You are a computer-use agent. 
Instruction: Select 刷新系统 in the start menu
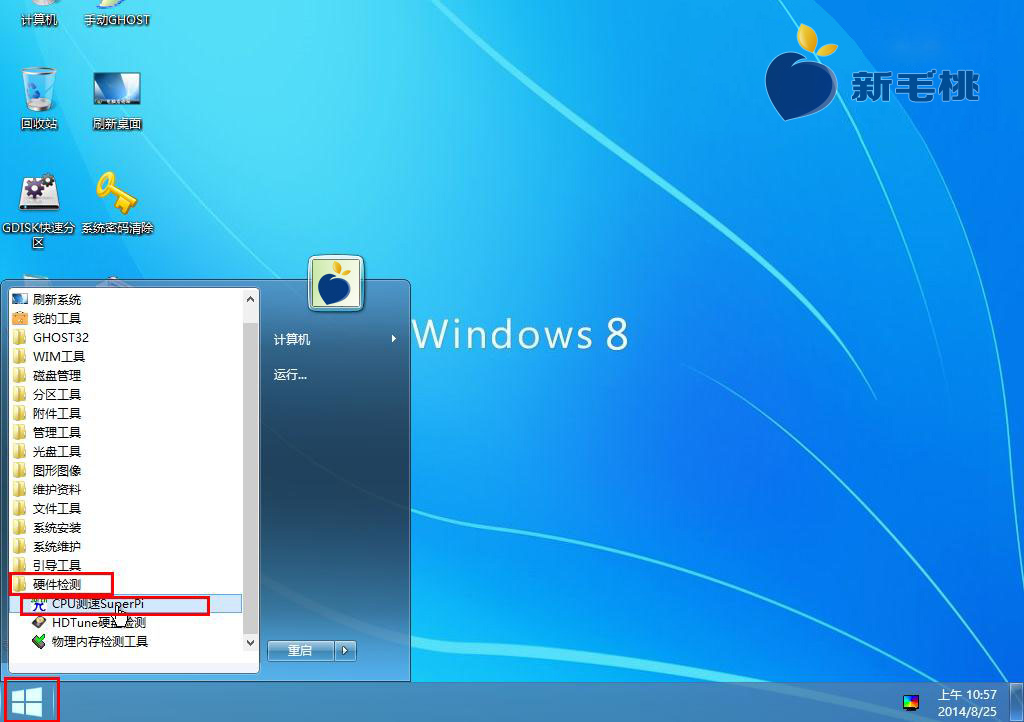(125, 300)
